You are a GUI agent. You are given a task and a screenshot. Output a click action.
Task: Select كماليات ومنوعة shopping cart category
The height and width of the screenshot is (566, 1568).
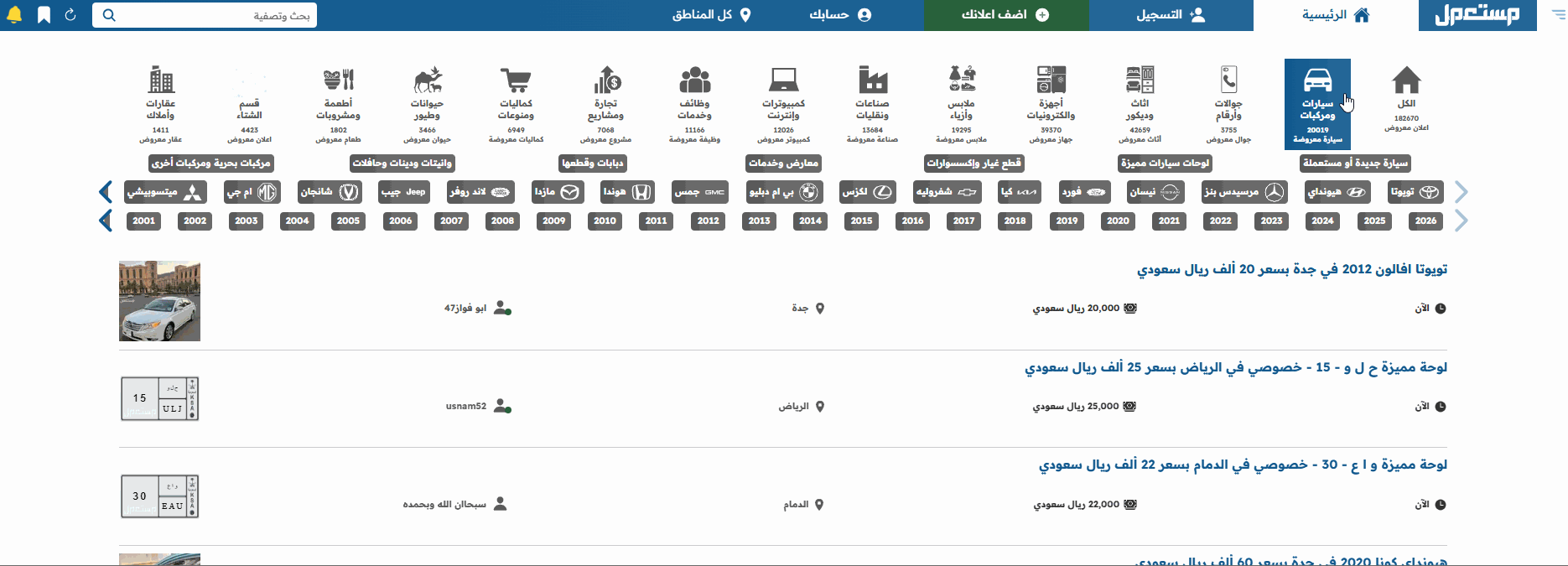[516, 104]
